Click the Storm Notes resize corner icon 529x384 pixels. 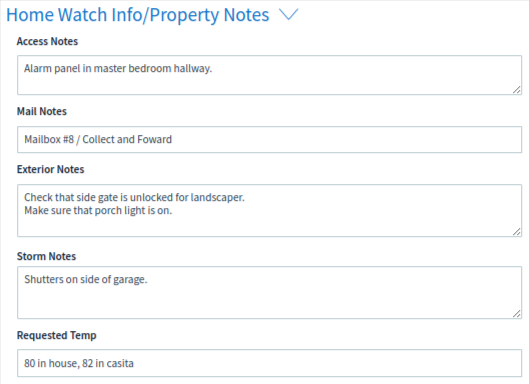point(517,314)
